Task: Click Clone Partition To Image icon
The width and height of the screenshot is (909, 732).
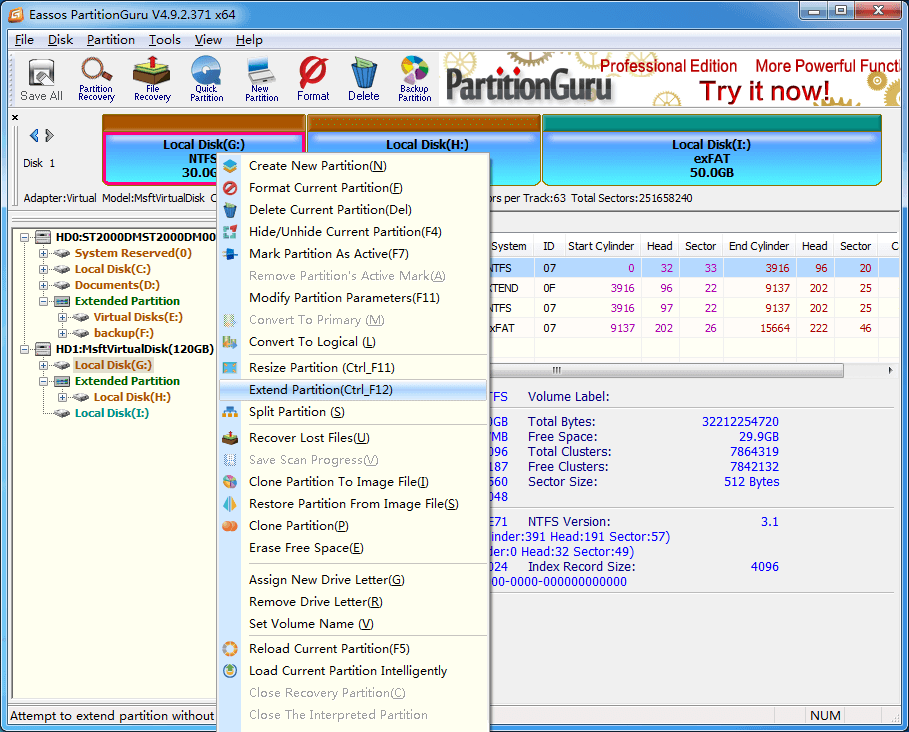Action: pos(230,482)
